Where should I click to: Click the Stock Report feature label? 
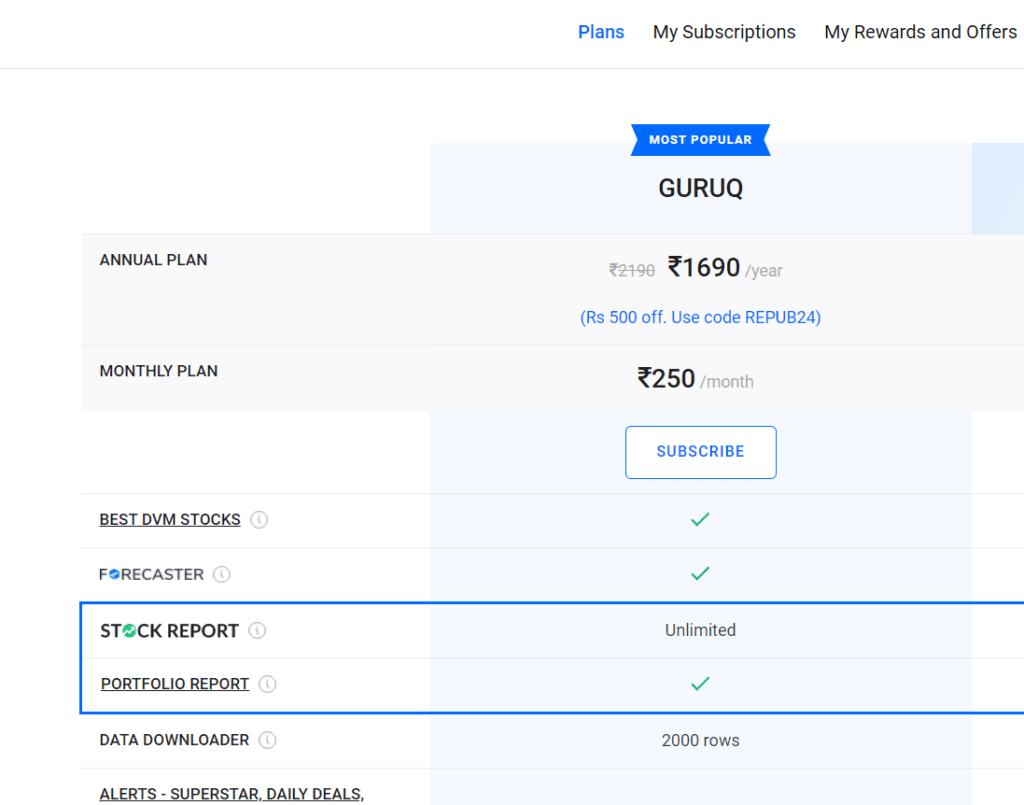tap(169, 631)
